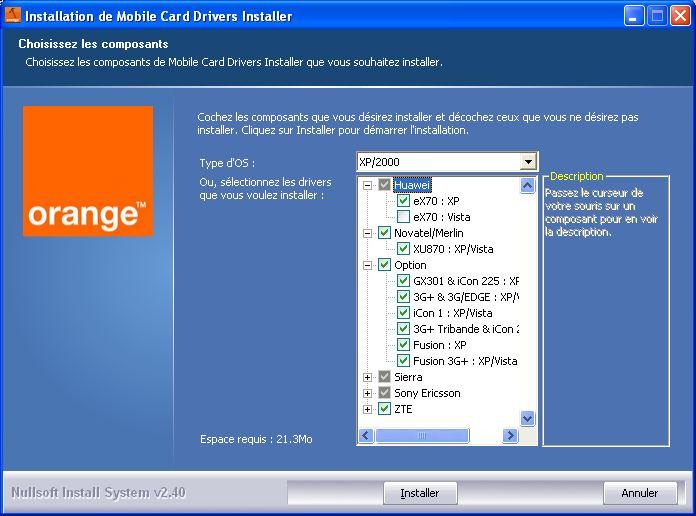The height and width of the screenshot is (516, 696).
Task: Toggle the Sony Ericsson checkbox
Action: [x=384, y=393]
